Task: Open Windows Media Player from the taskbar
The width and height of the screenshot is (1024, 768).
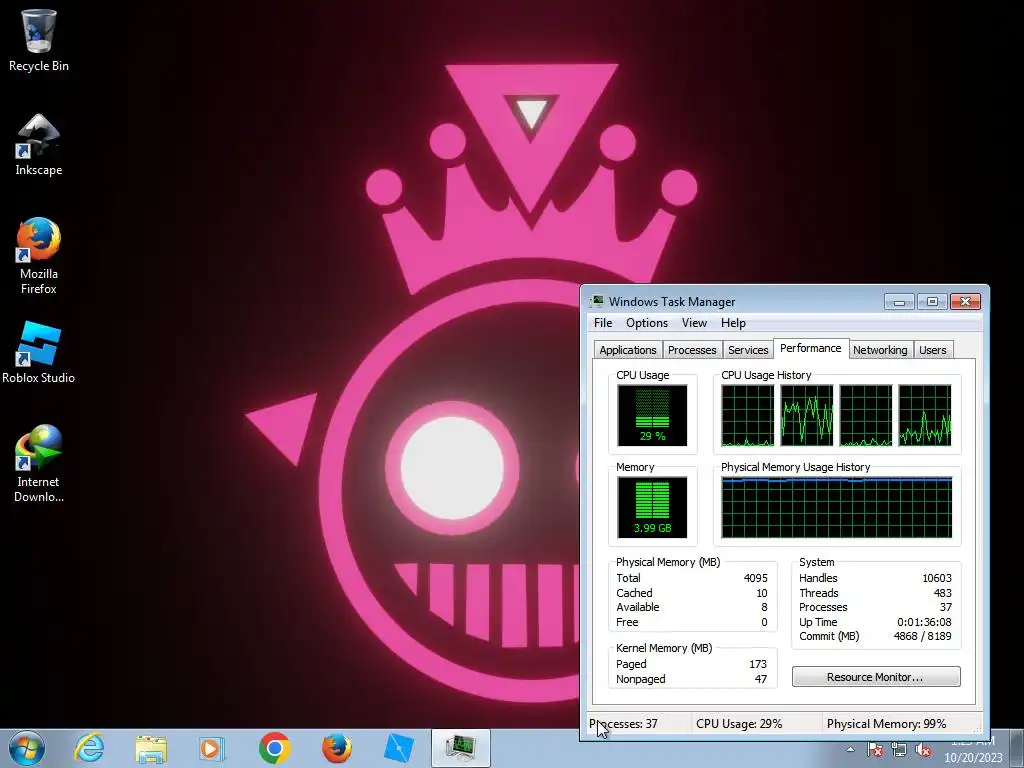Action: tap(212, 748)
